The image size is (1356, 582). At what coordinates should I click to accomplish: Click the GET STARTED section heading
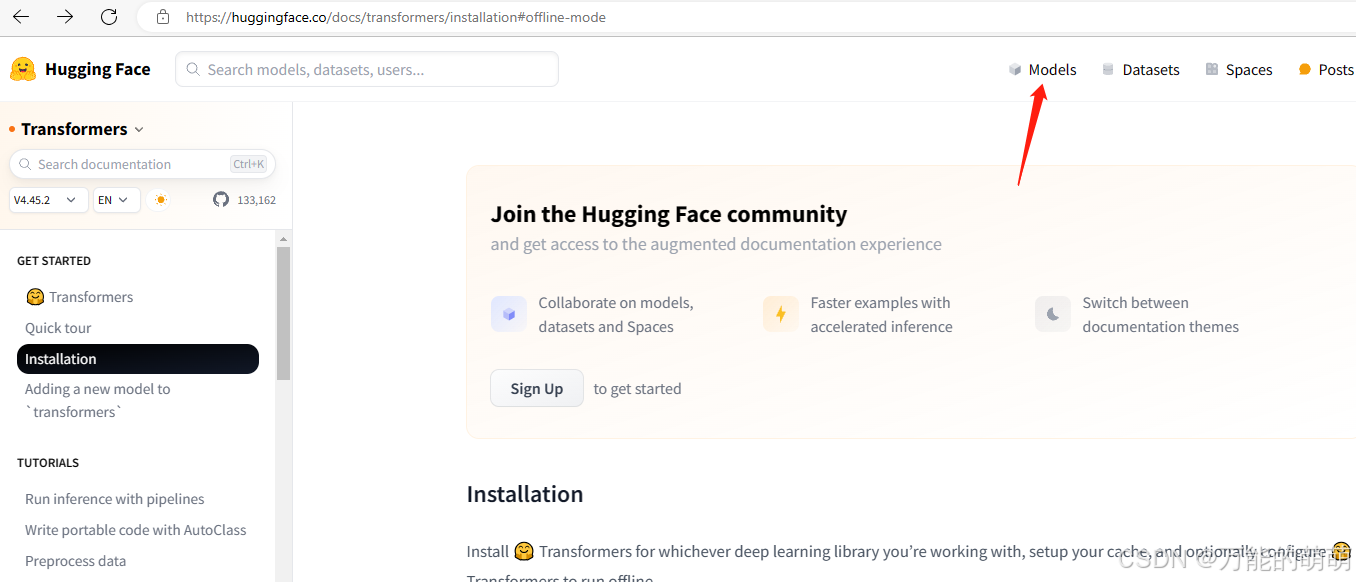point(54,261)
